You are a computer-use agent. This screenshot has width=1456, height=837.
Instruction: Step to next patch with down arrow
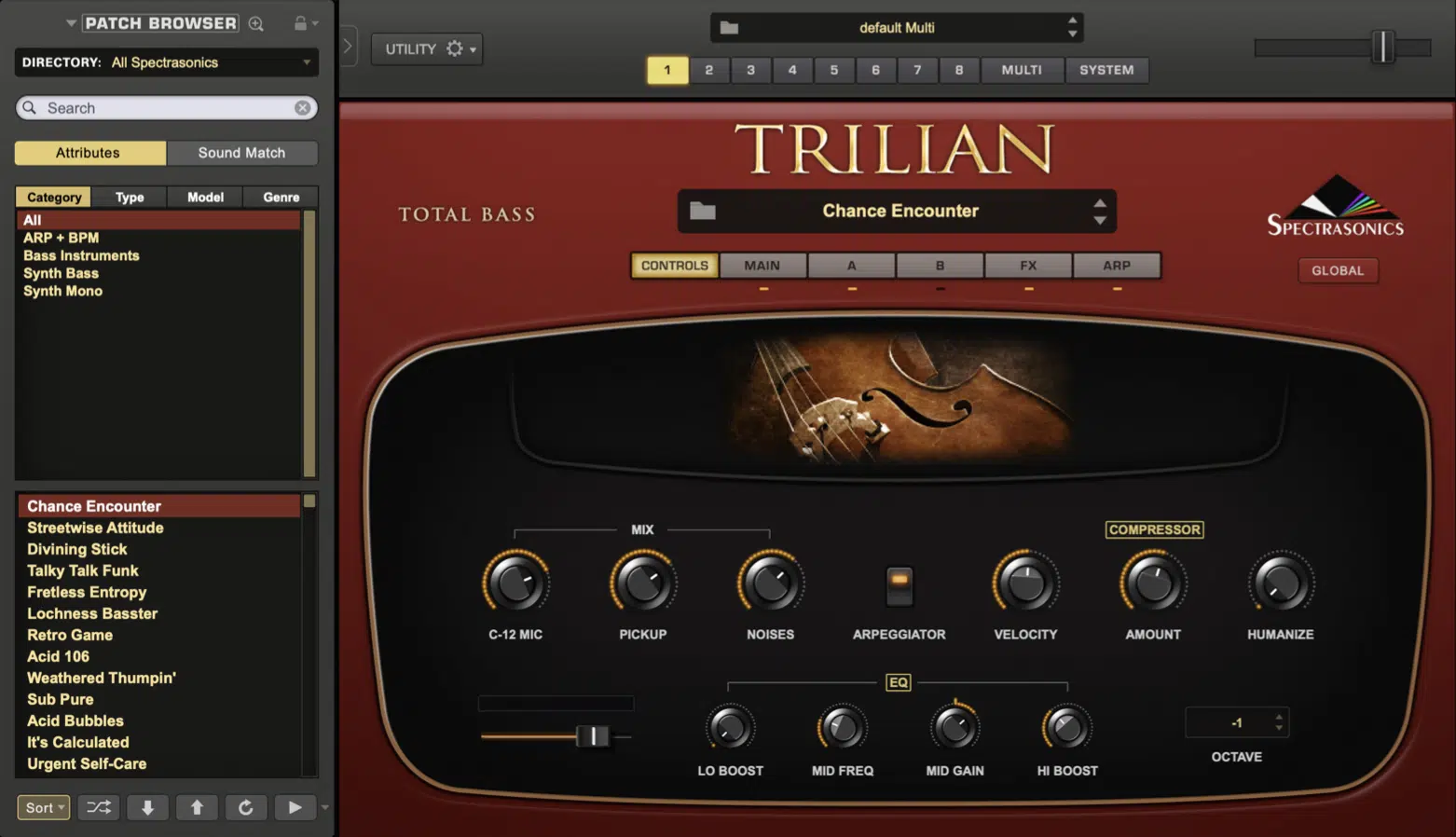coord(147,807)
